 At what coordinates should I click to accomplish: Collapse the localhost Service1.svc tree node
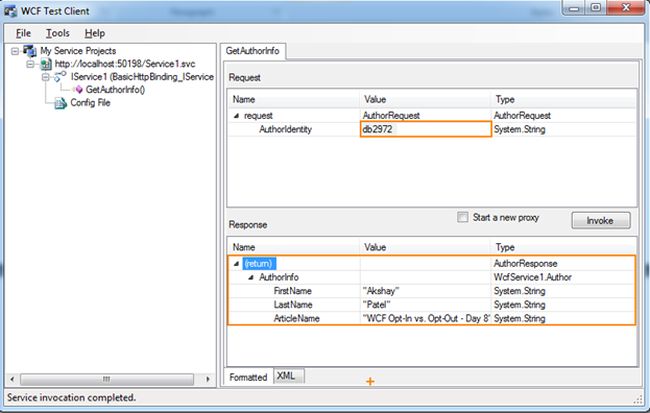pyautogui.click(x=30, y=64)
